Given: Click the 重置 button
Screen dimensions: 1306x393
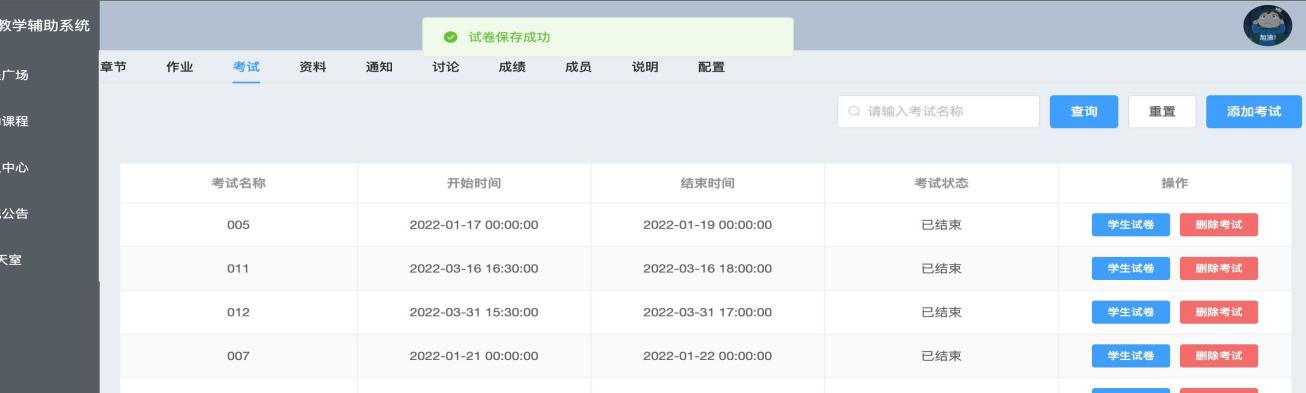Looking at the screenshot, I should (1162, 112).
